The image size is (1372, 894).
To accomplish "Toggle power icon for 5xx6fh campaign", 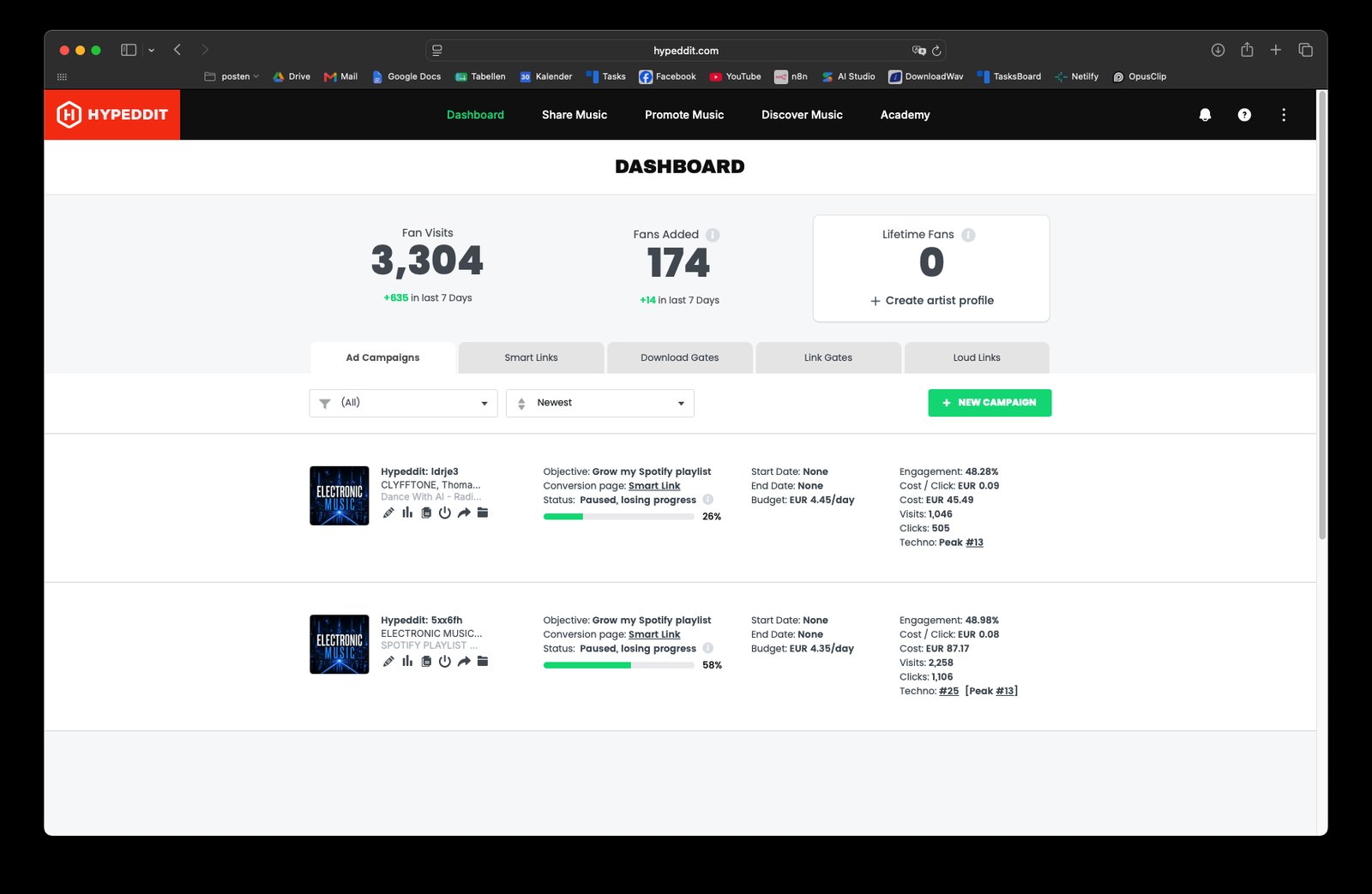I will 445,661.
